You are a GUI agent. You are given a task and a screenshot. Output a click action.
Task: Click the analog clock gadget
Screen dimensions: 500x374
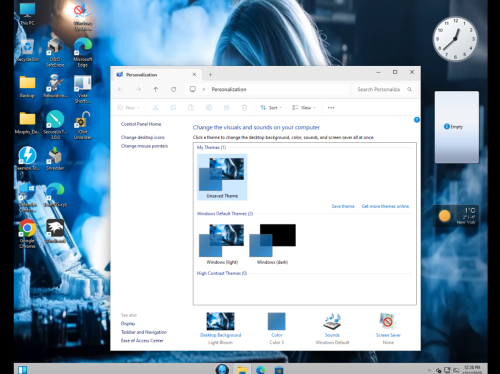click(455, 39)
